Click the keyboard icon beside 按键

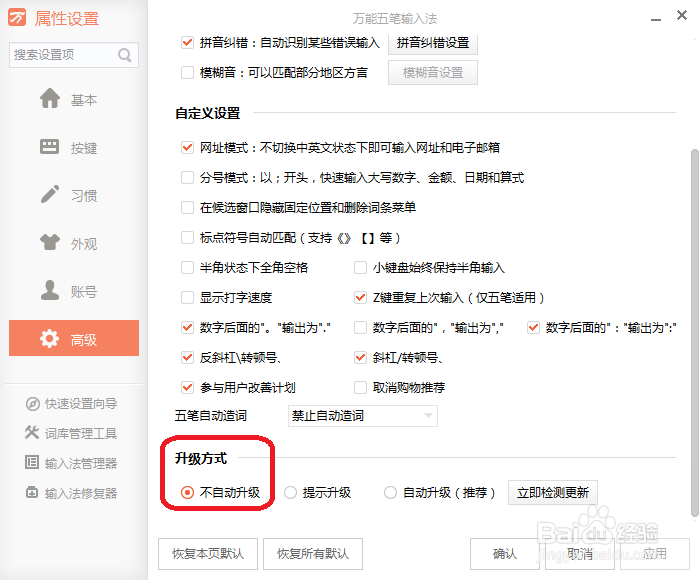pos(50,146)
